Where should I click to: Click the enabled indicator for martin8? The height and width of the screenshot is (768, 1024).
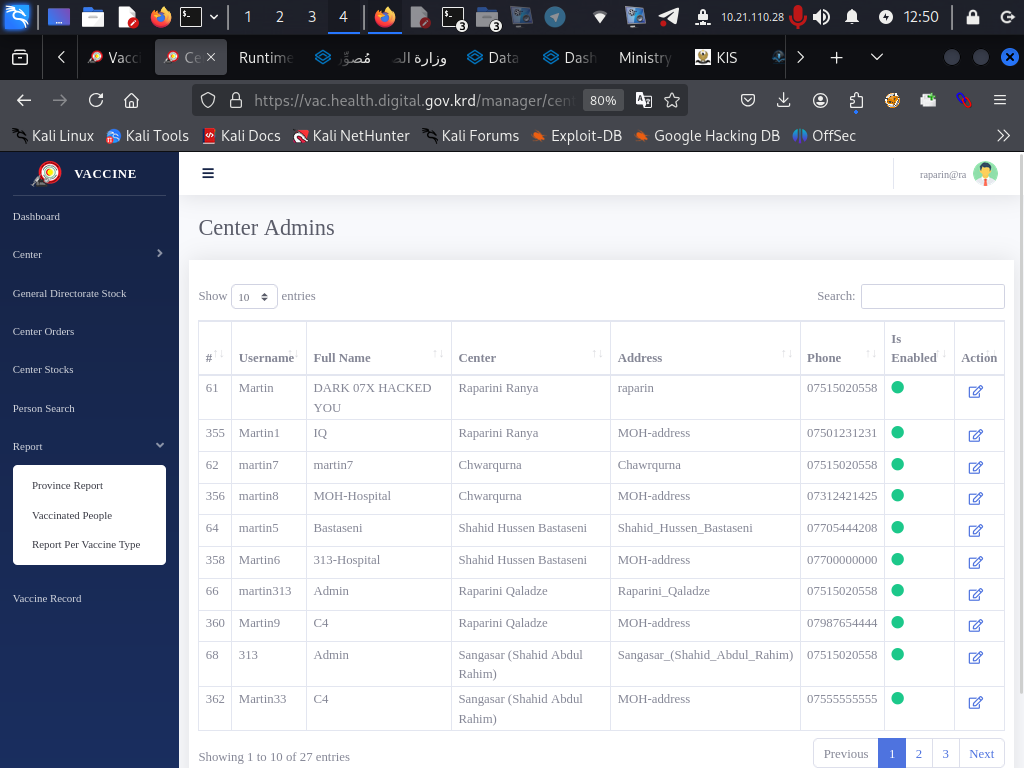897,496
